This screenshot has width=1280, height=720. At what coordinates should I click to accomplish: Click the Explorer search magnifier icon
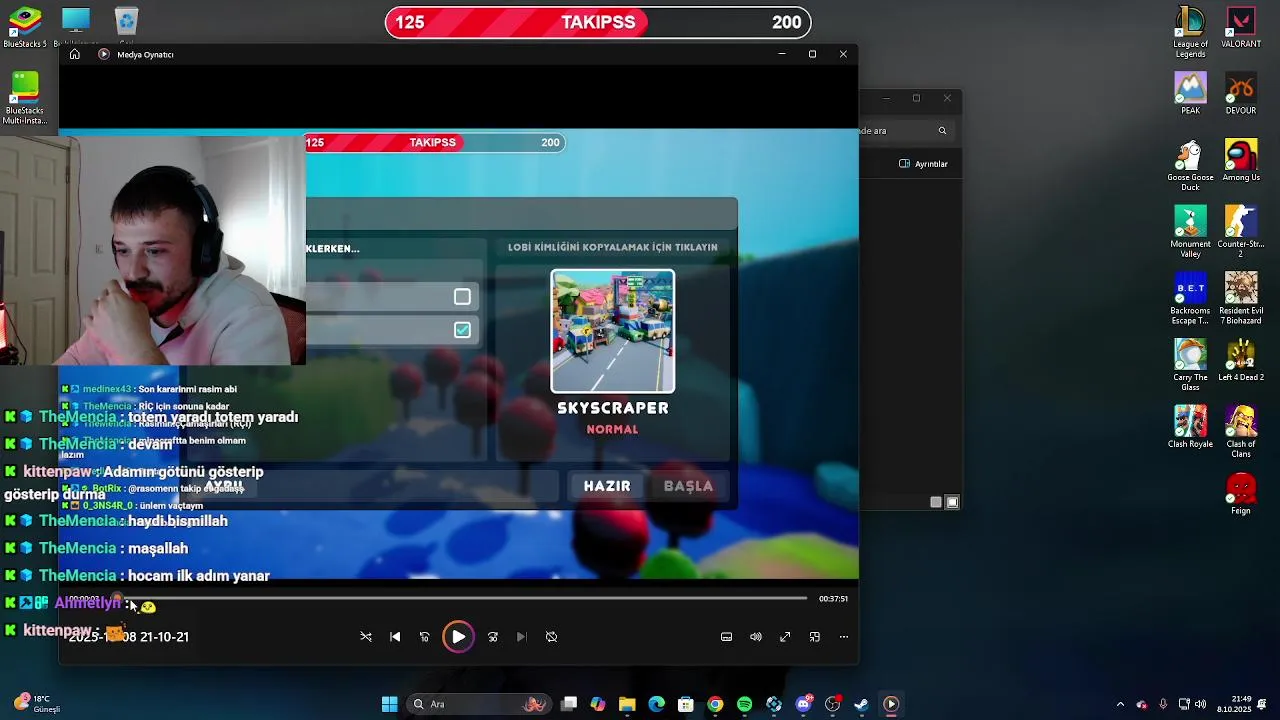[x=942, y=131]
